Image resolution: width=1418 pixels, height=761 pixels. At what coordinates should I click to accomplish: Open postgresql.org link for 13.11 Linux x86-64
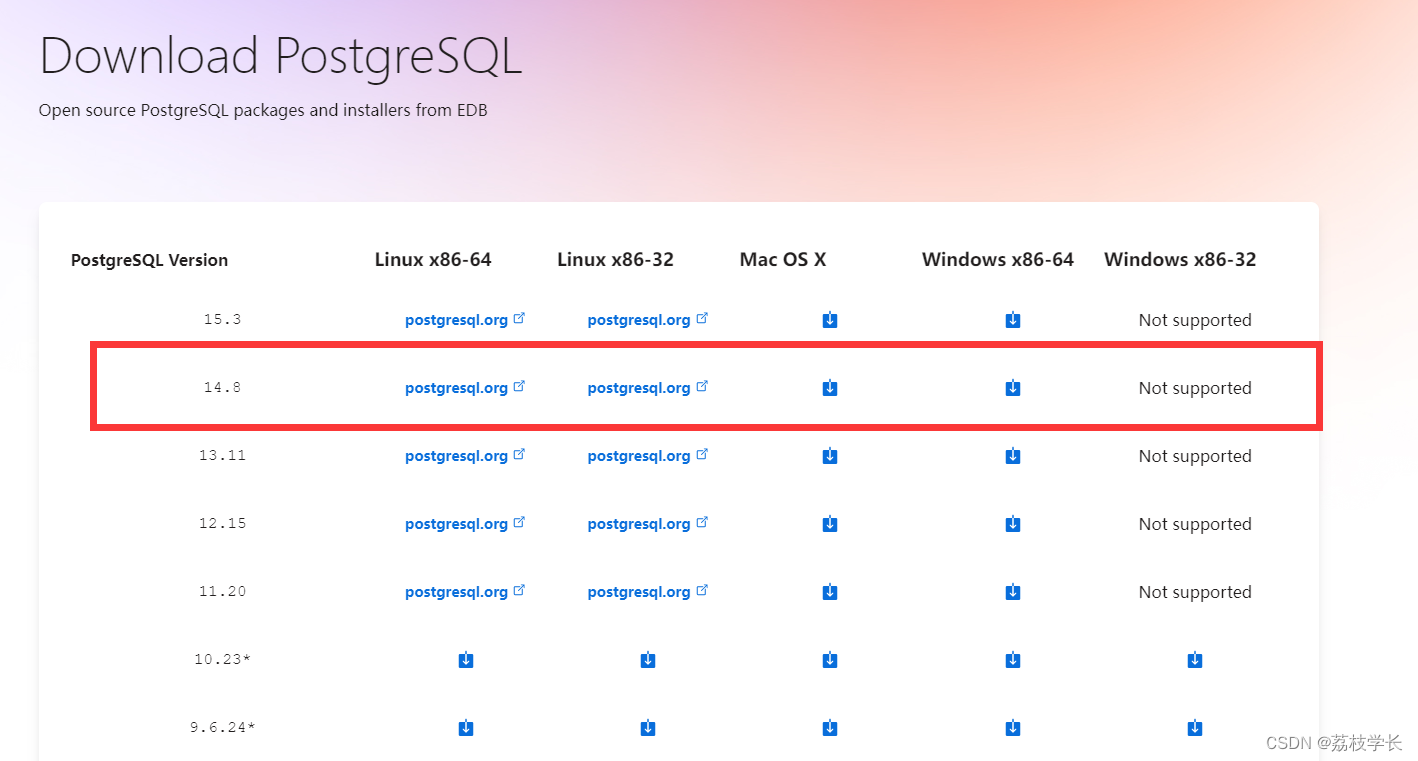click(465, 456)
